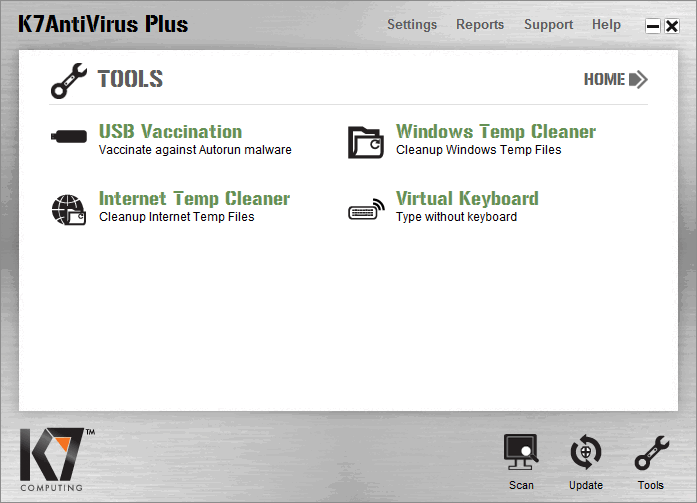697x503 pixels.
Task: Open the Help menu
Action: [606, 24]
